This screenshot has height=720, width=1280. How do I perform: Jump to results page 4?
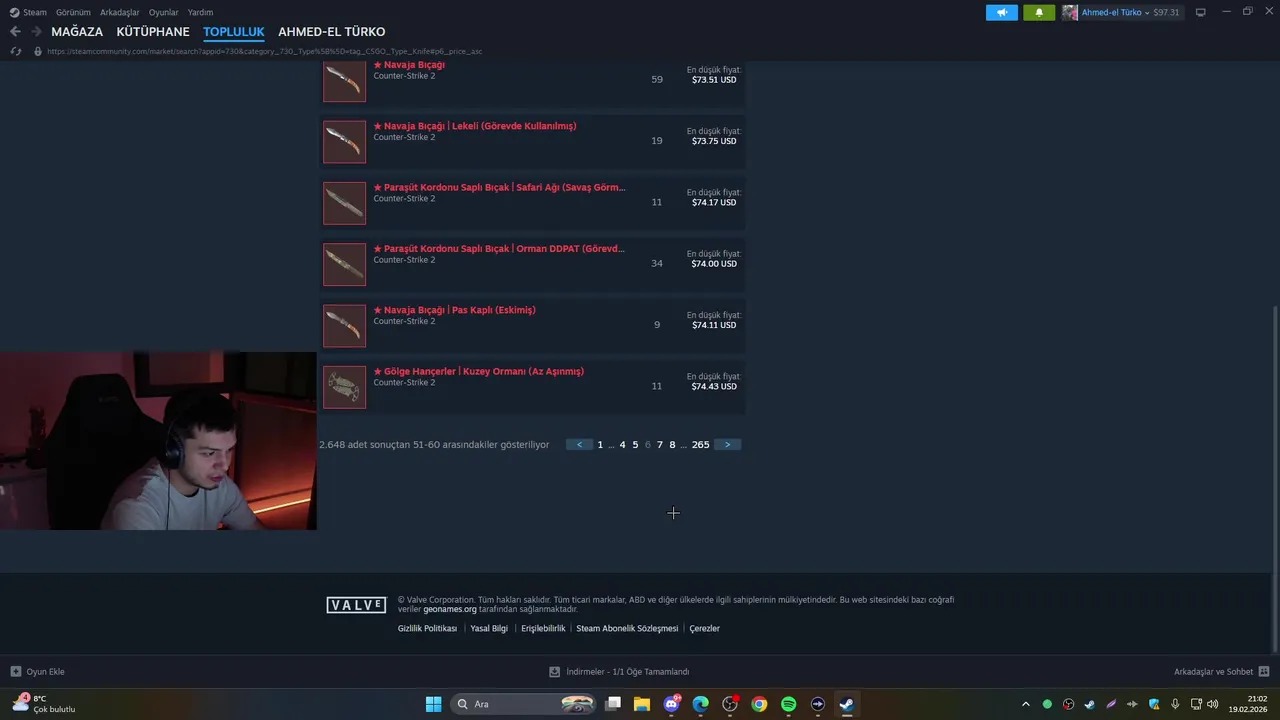pos(622,445)
